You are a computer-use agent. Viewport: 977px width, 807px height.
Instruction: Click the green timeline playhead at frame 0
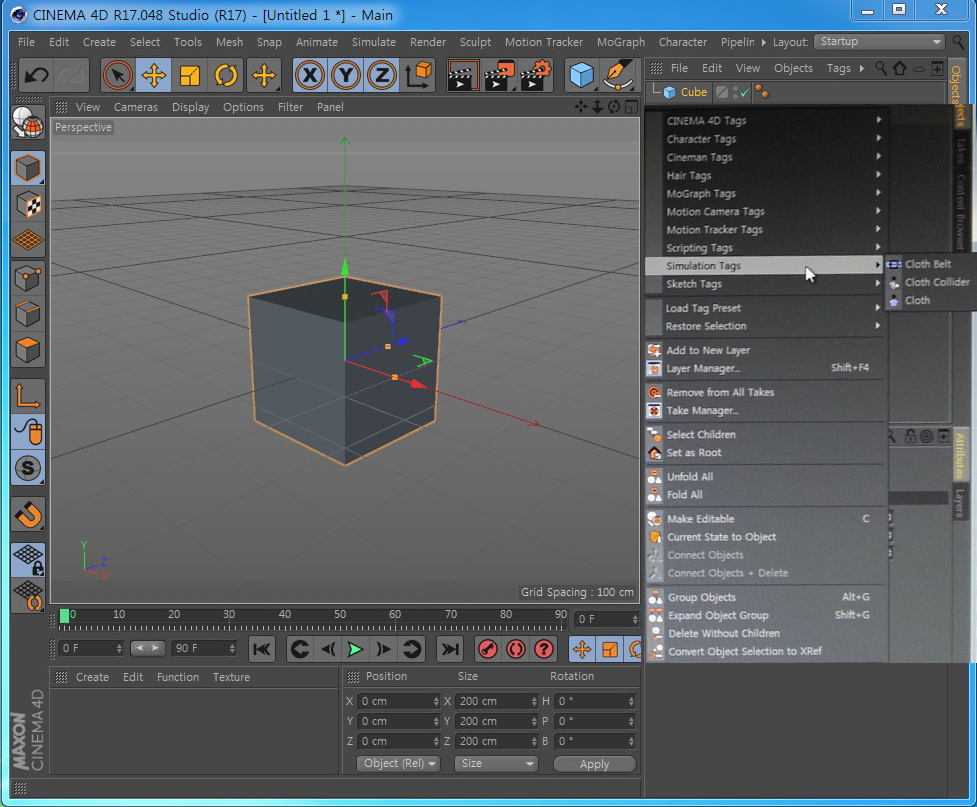64,616
